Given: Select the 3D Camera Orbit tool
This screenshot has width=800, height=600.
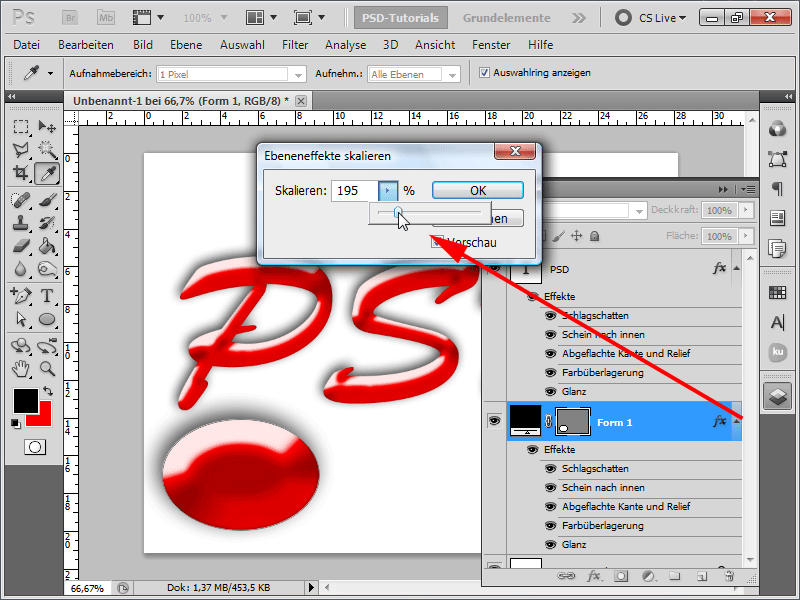Looking at the screenshot, I should tap(47, 345).
